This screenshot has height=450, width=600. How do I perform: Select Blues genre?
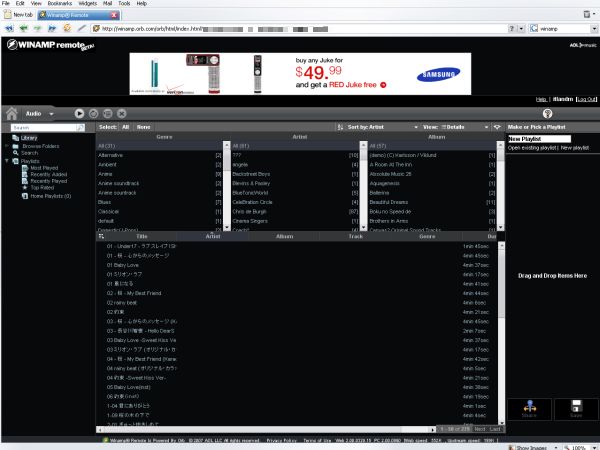tap(160, 202)
